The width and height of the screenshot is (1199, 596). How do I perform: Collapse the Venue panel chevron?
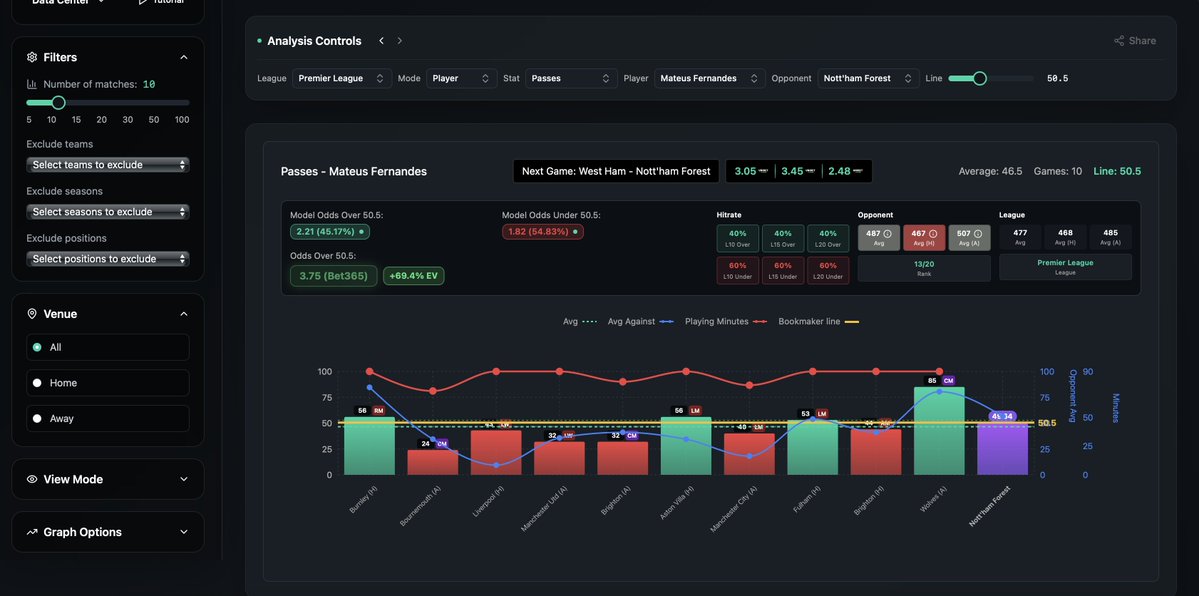(184, 314)
